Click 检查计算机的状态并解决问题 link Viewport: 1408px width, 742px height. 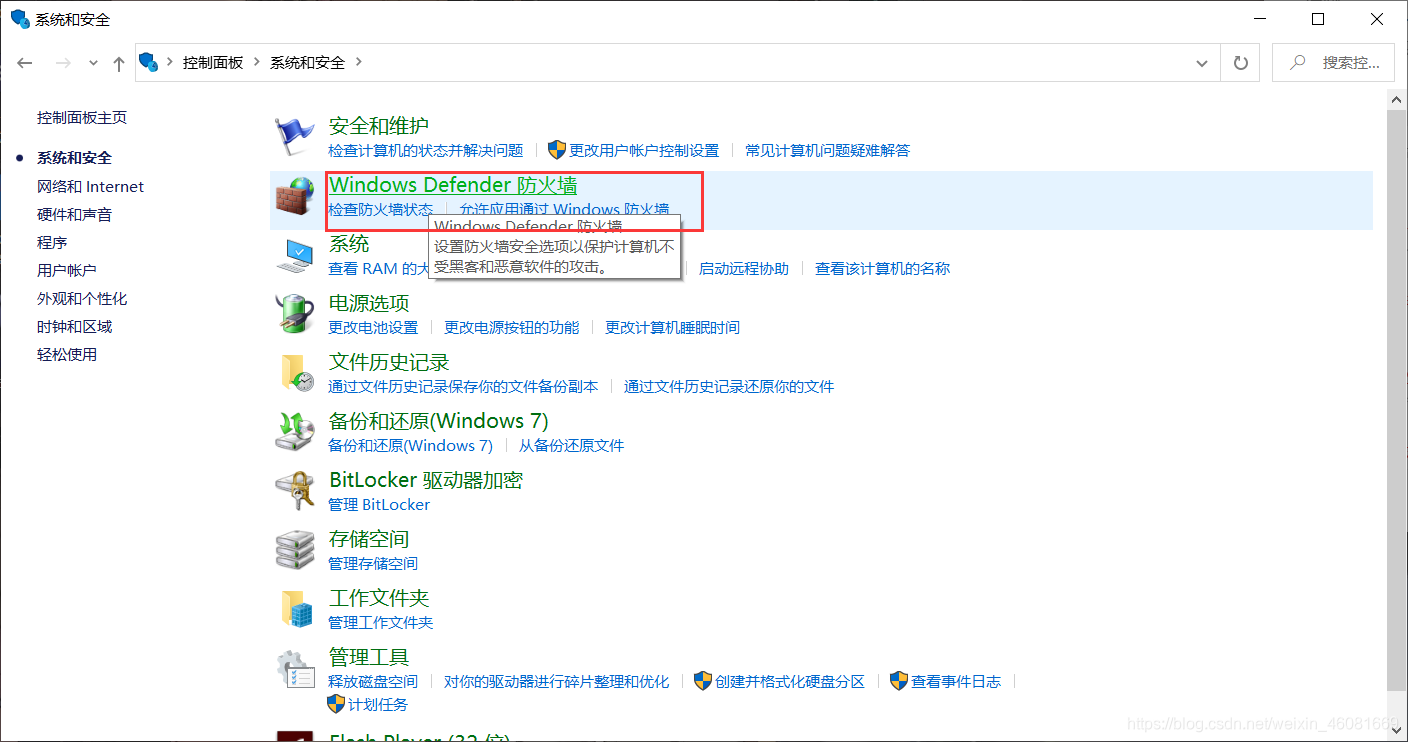(x=426, y=150)
